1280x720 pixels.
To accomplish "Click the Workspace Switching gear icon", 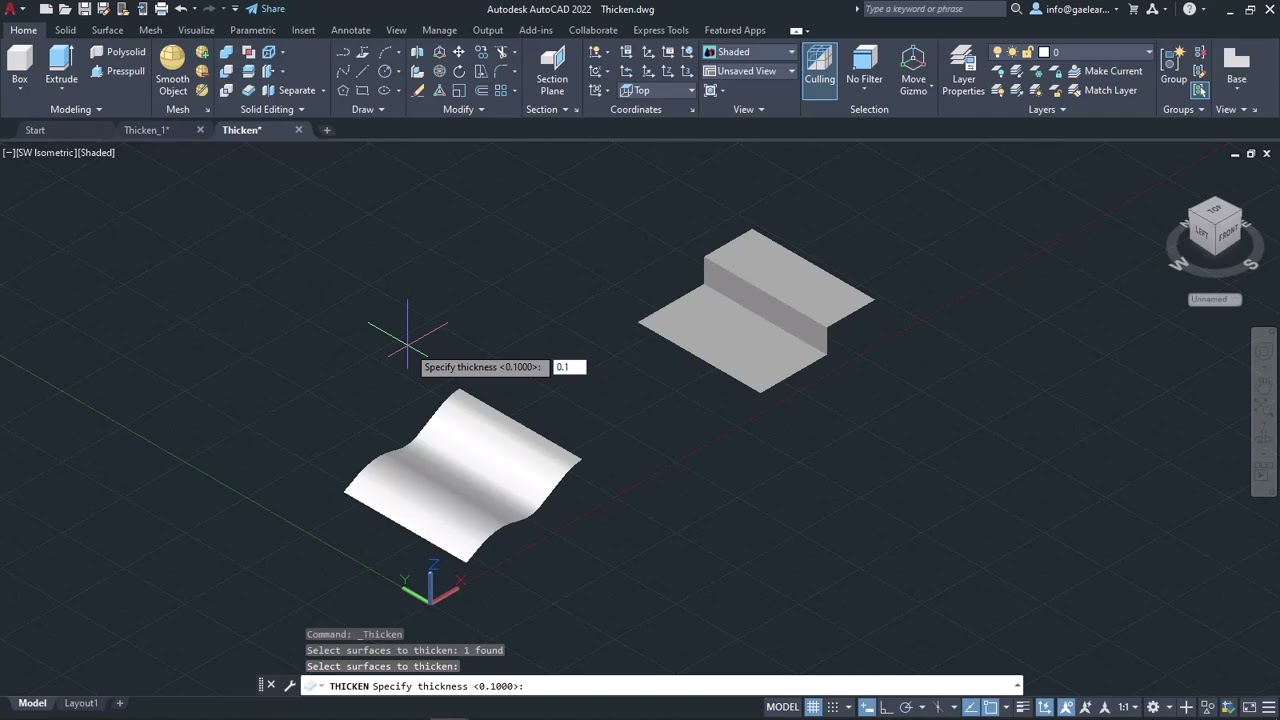I will tap(1153, 707).
